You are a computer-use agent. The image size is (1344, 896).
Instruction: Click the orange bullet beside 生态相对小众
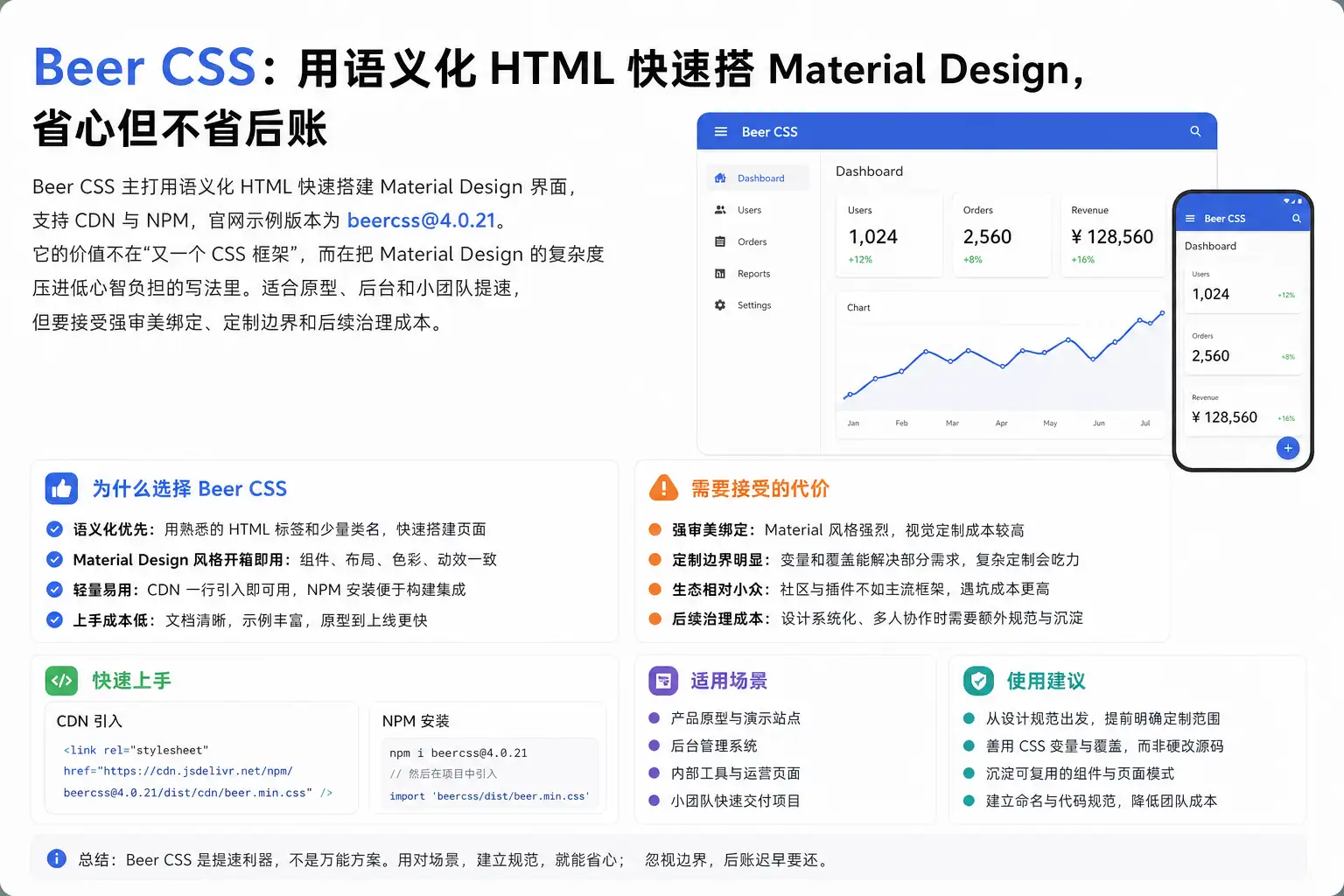pos(654,589)
